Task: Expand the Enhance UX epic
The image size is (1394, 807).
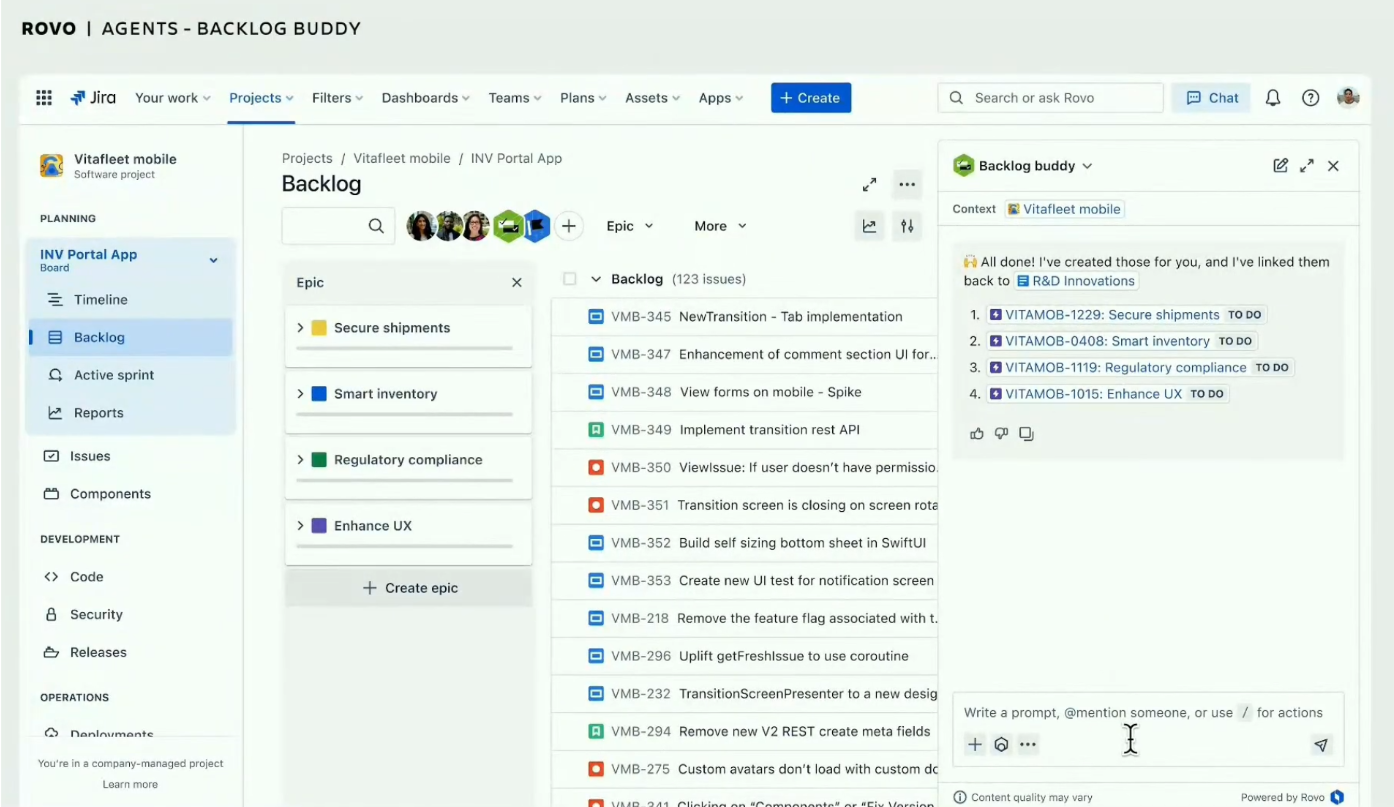Action: pyautogui.click(x=300, y=526)
